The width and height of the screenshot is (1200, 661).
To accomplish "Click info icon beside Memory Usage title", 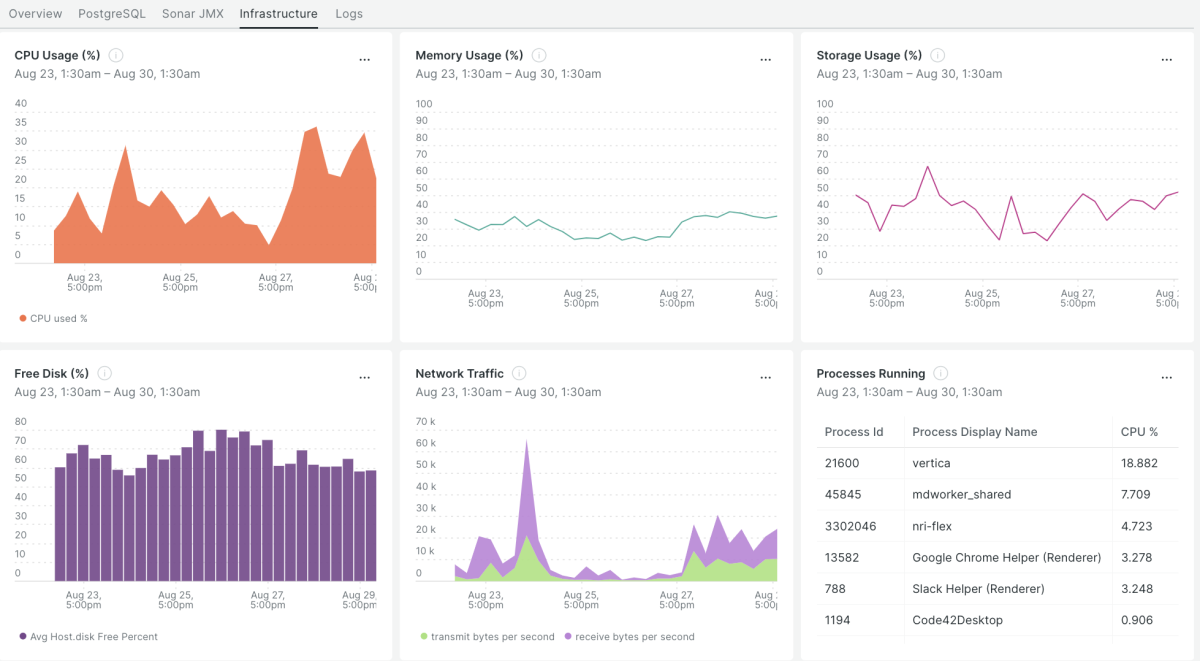I will point(539,55).
